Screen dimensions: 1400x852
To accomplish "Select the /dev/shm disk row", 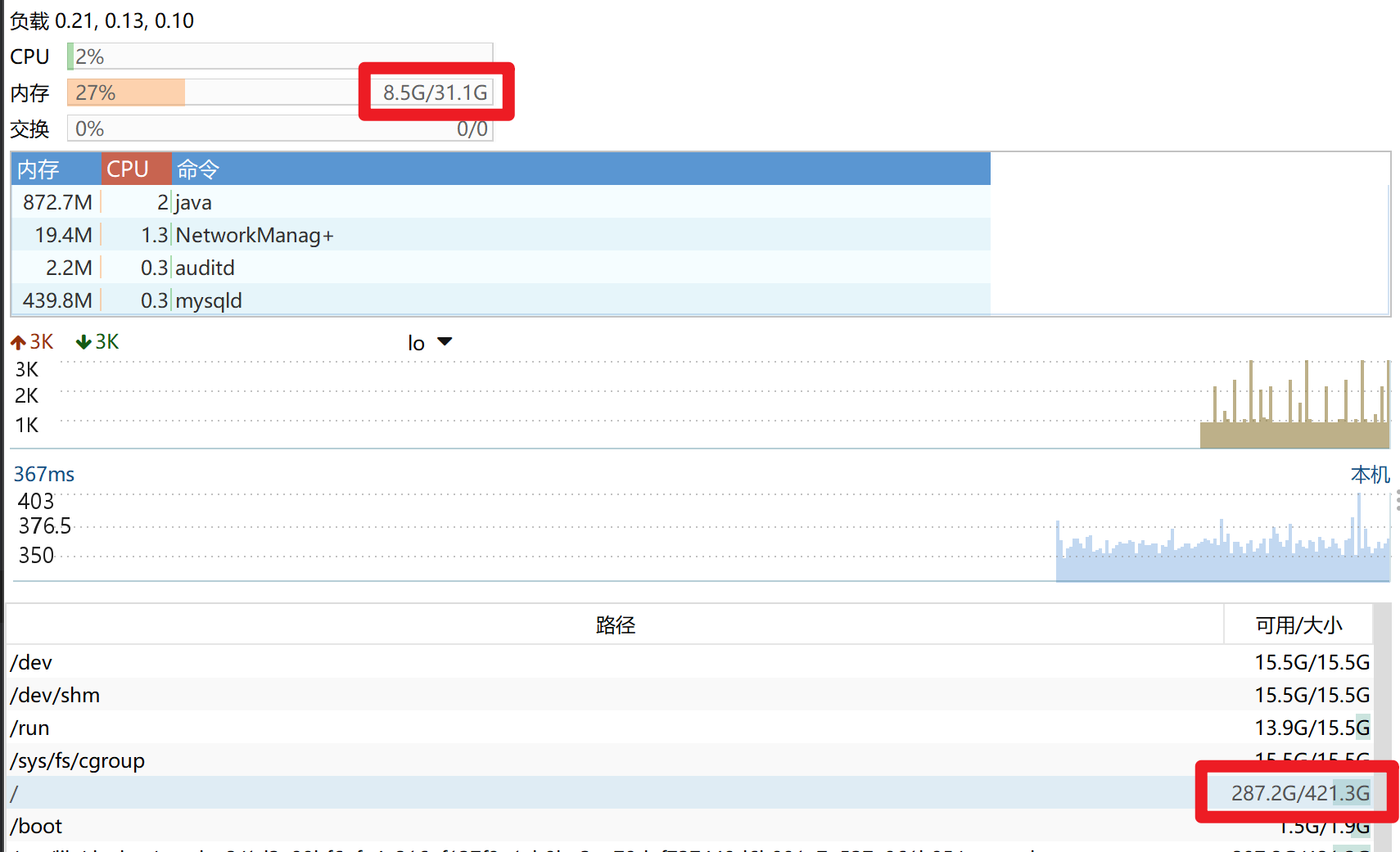I will pos(689,695).
